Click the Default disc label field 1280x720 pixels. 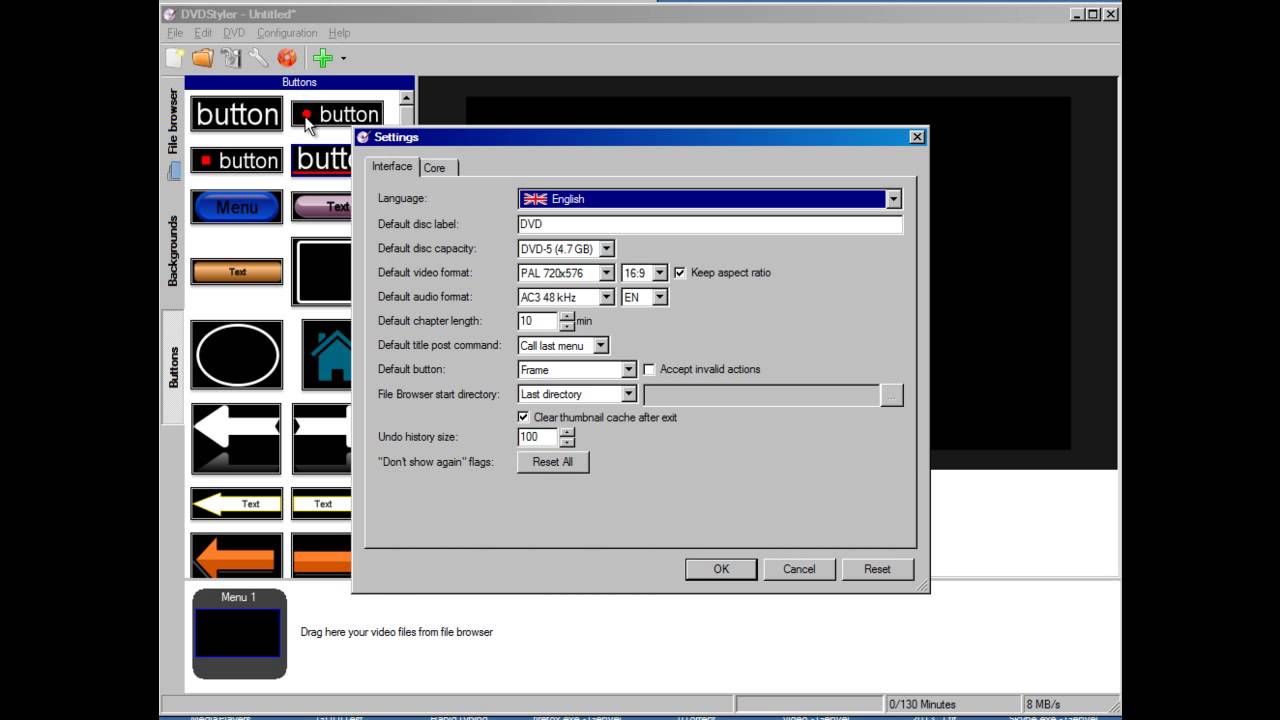tap(710, 224)
